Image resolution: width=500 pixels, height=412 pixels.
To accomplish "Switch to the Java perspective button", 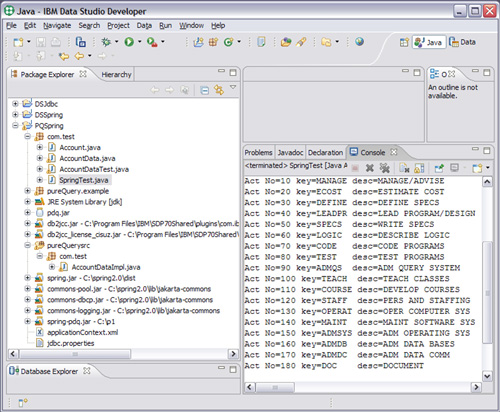I will point(429,42).
